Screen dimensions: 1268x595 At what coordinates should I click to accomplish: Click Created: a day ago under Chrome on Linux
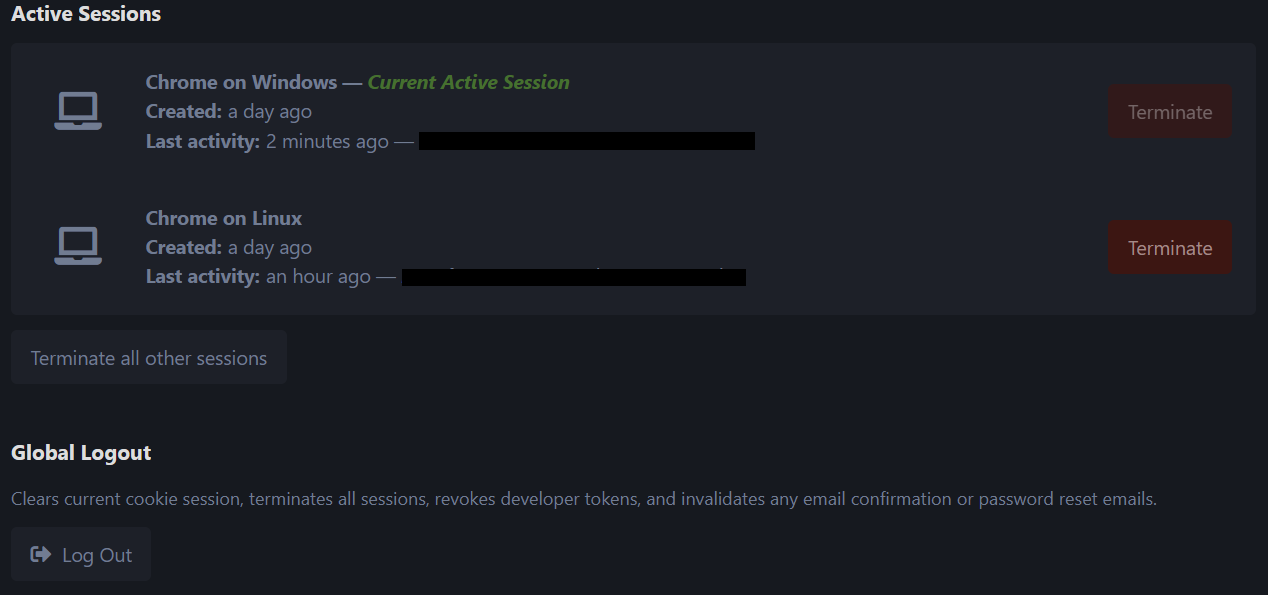229,247
